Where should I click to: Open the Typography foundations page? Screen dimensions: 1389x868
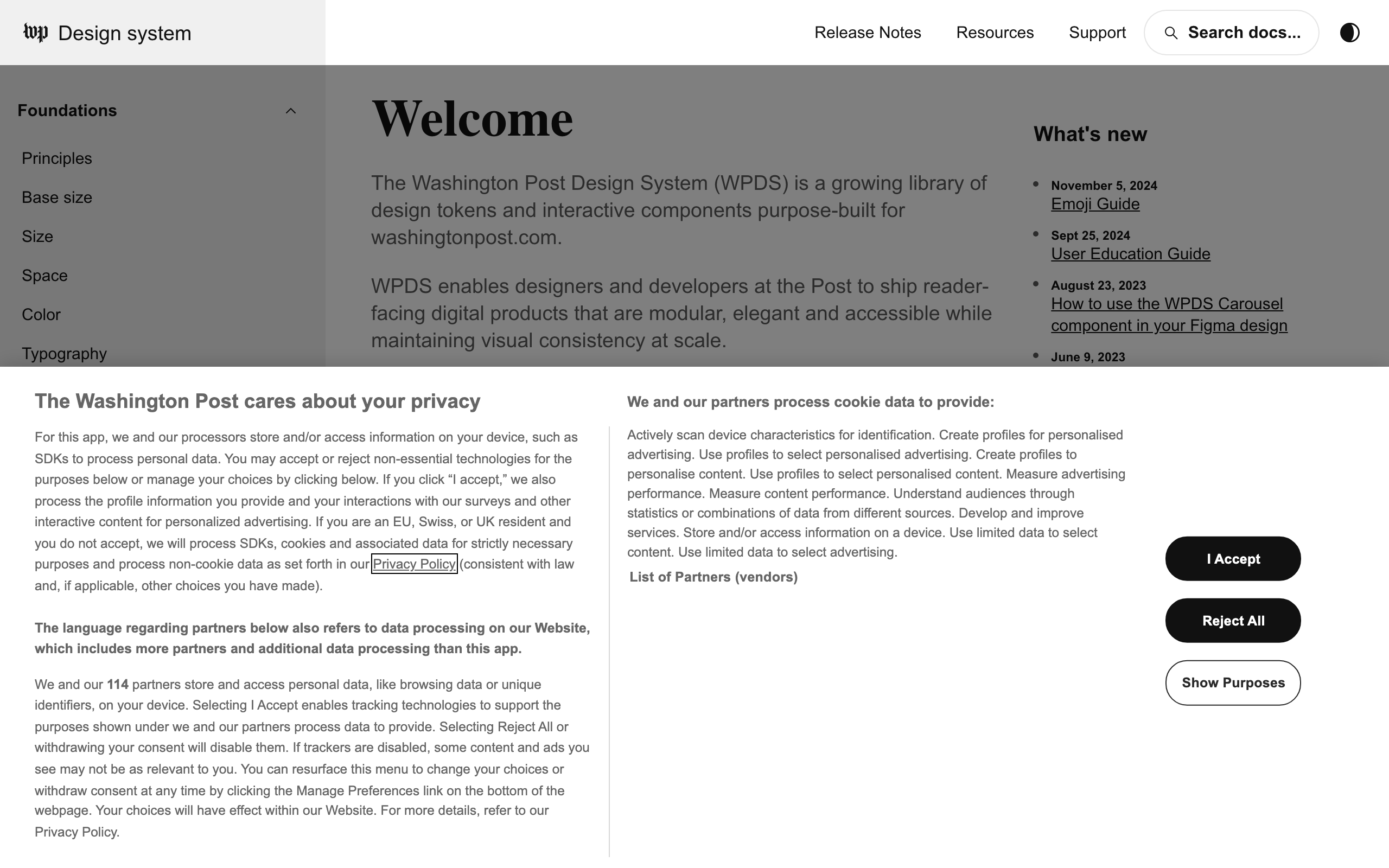(64, 354)
